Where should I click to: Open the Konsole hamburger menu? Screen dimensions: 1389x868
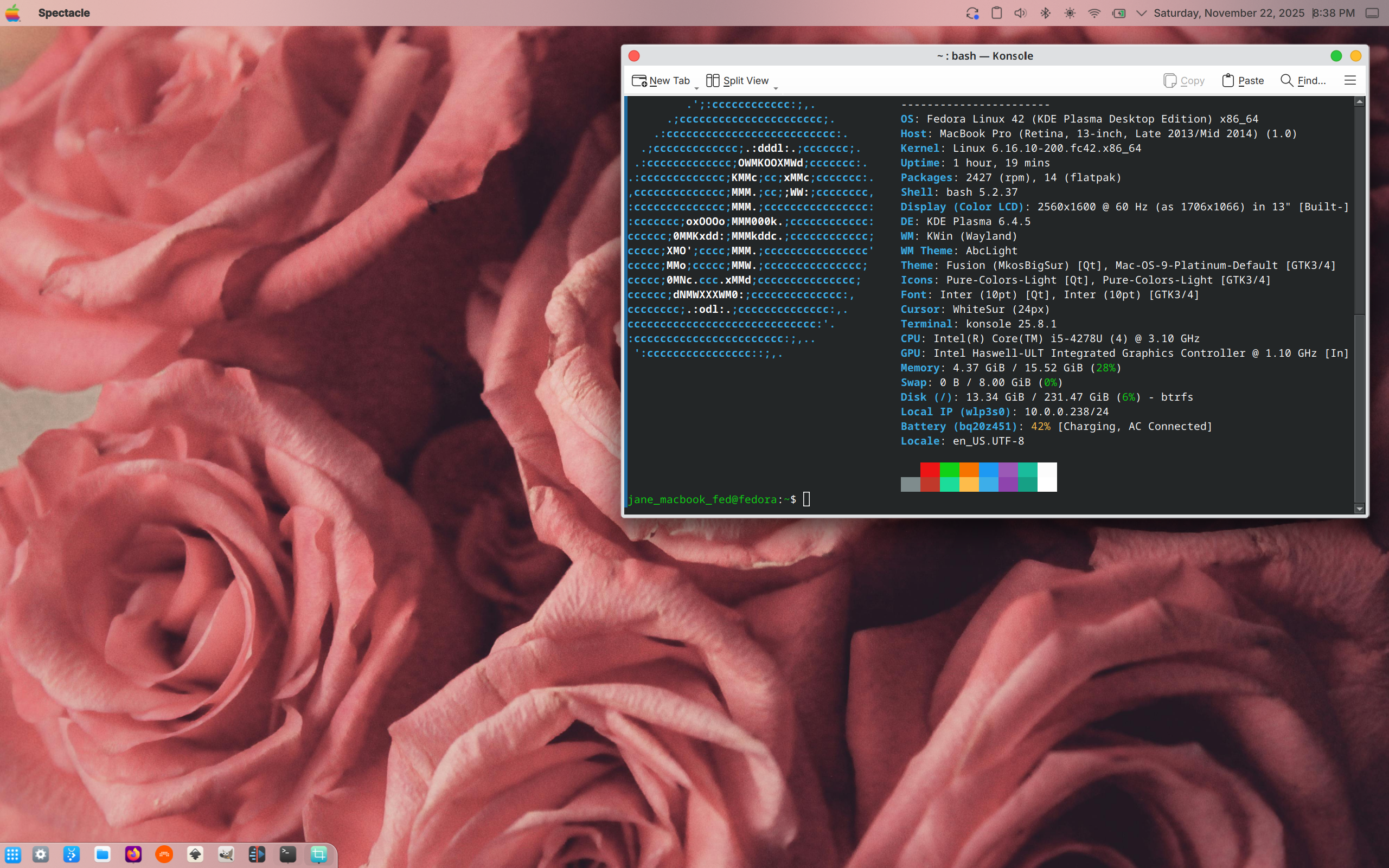pyautogui.click(x=1349, y=80)
